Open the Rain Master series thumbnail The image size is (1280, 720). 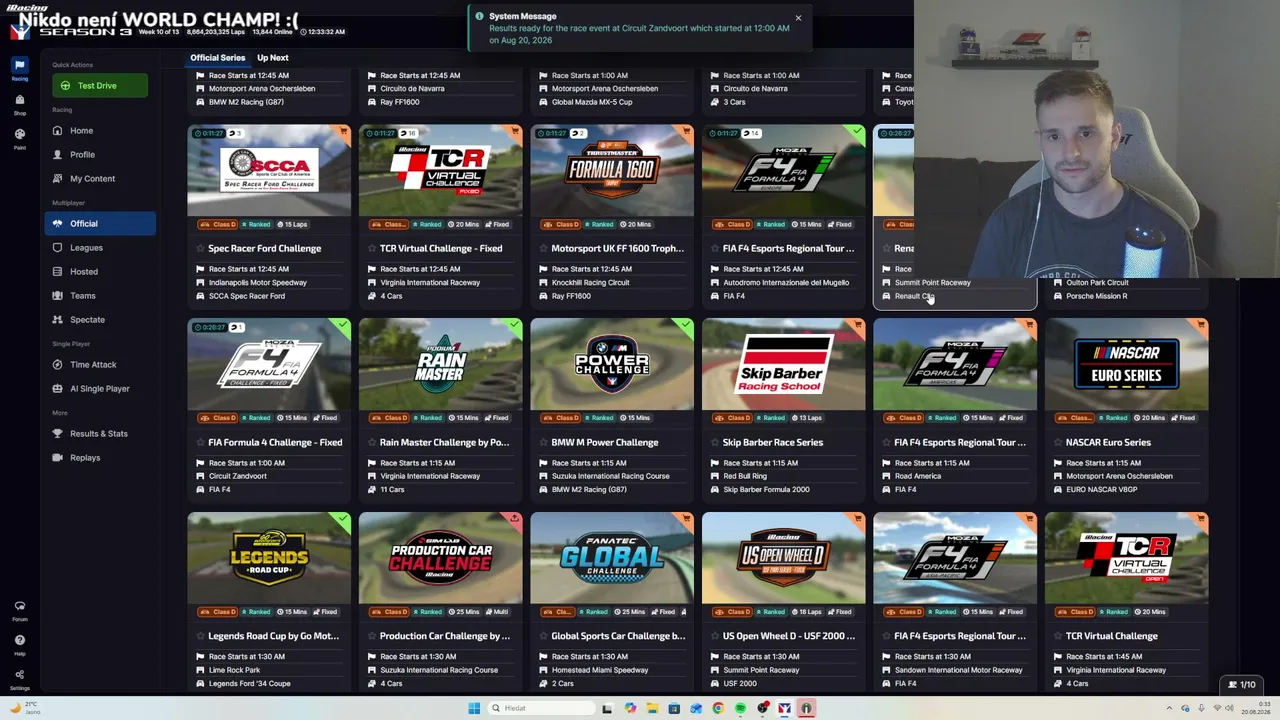click(440, 364)
